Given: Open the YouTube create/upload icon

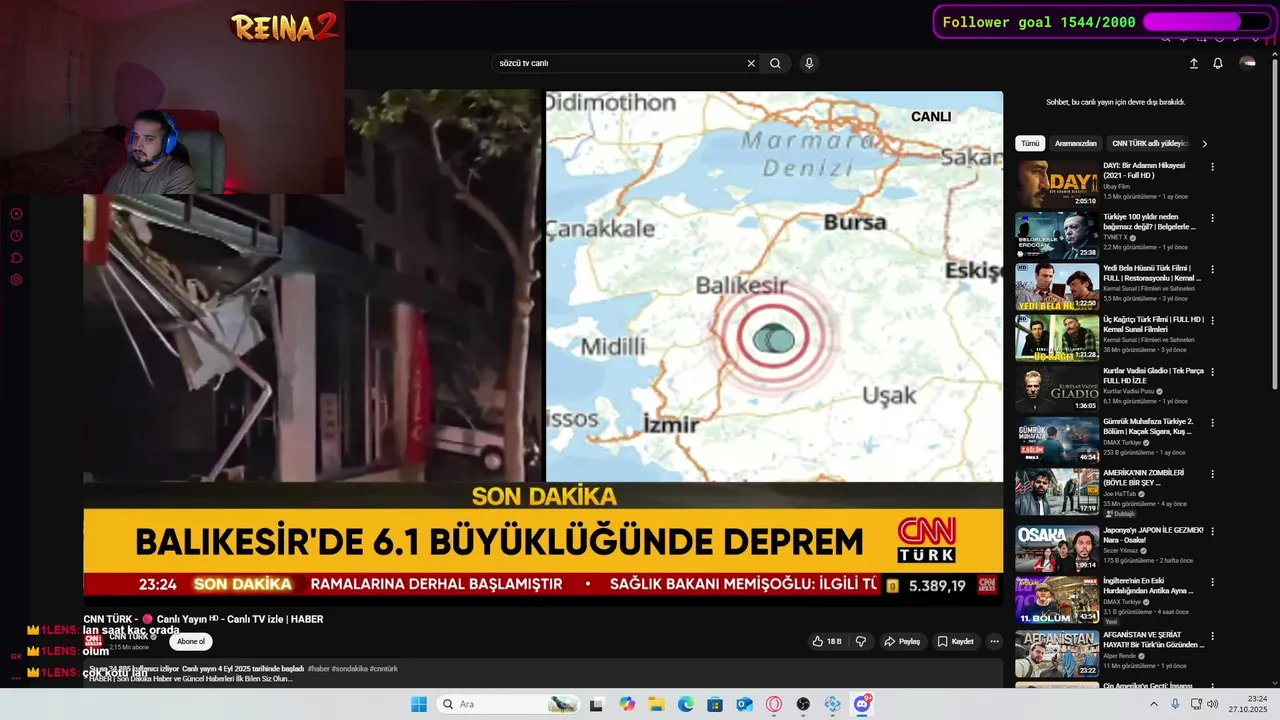Looking at the screenshot, I should pos(1193,63).
